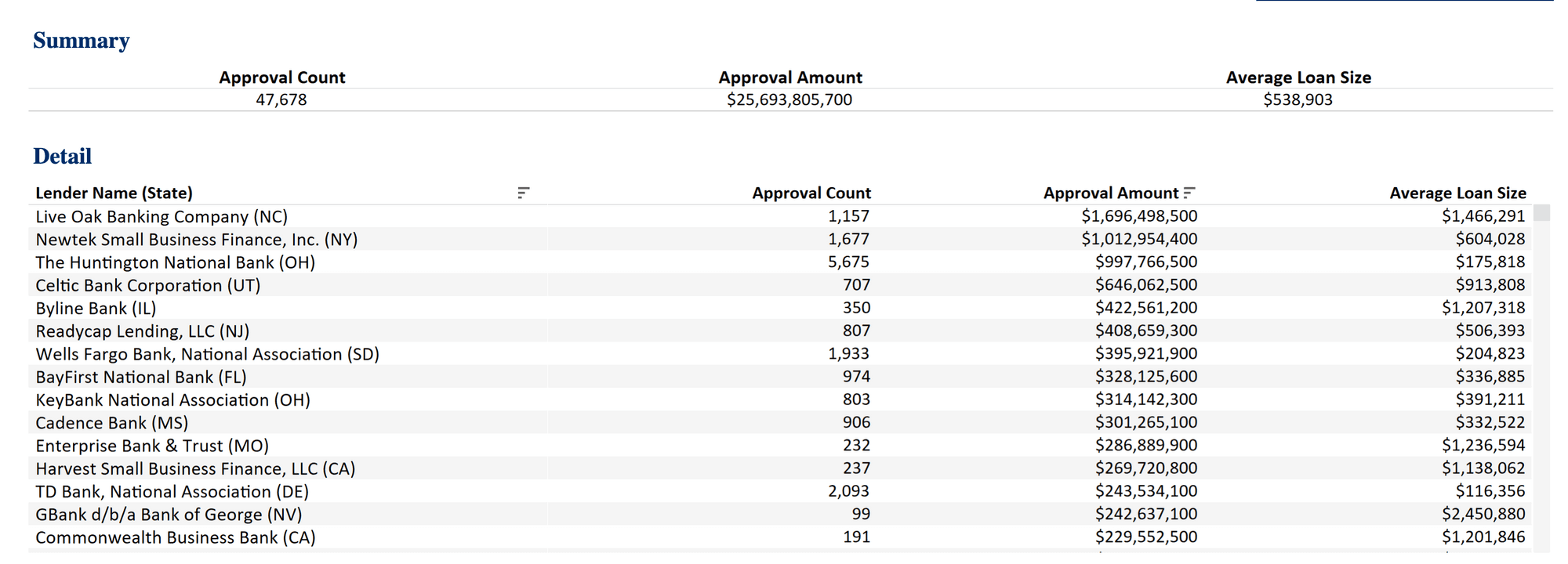Click approval amount $997,766,500
Image resolution: width=1568 pixels, height=564 pixels.
click(1146, 262)
